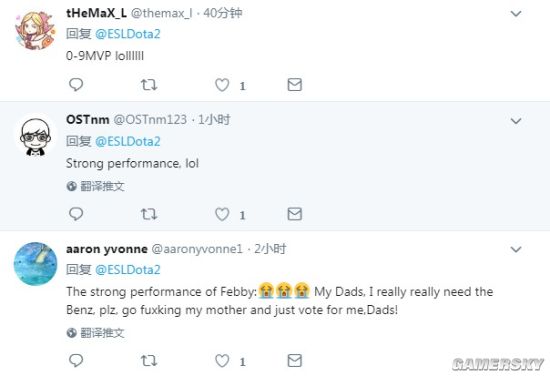This screenshot has height=376, width=550.
Task: Open @ESLDota2 mention in tHeMaX_L's reply
Action: coord(128,34)
